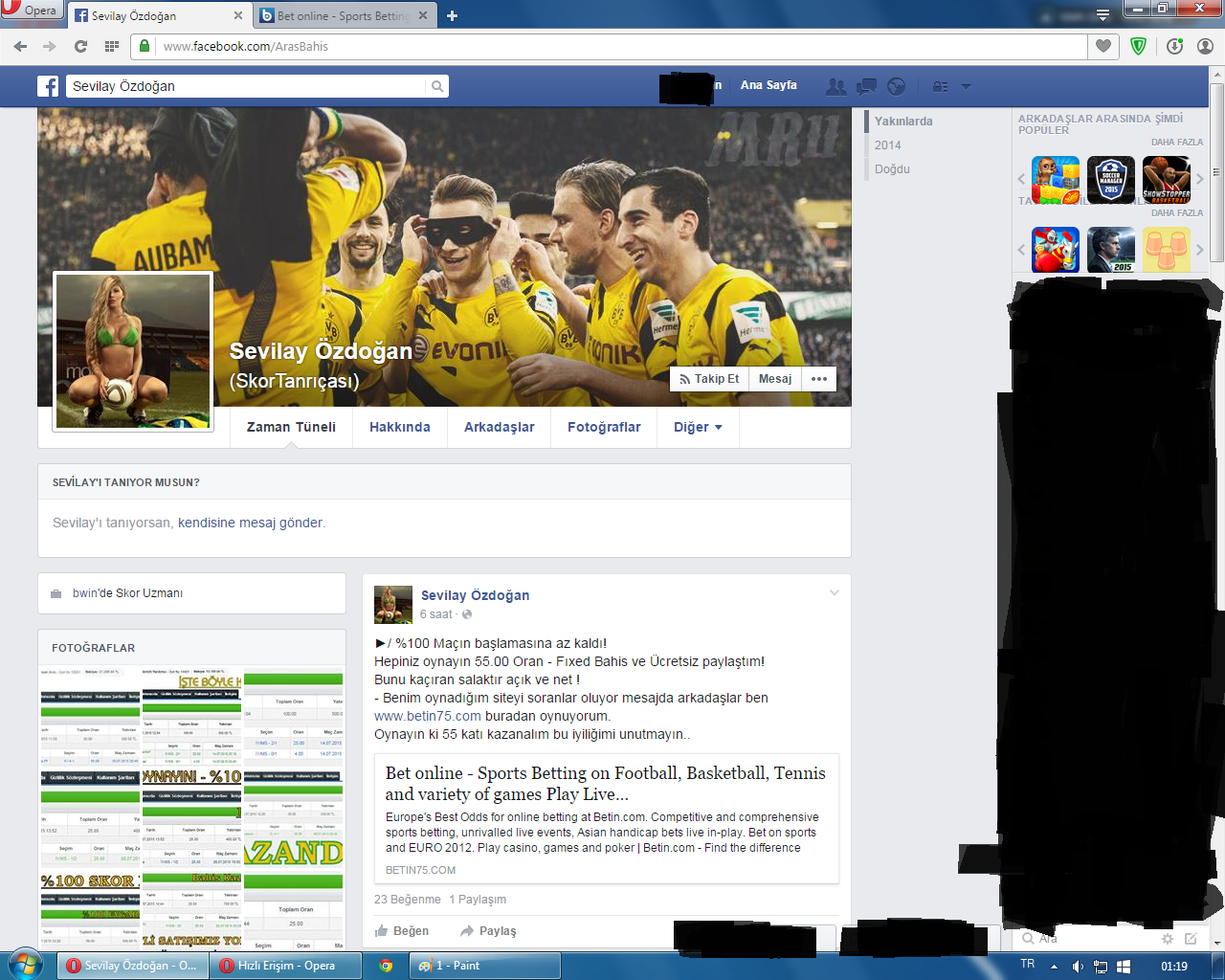The height and width of the screenshot is (980, 1225).
Task: Open the three-dots menu on profile cover
Action: [x=819, y=379]
